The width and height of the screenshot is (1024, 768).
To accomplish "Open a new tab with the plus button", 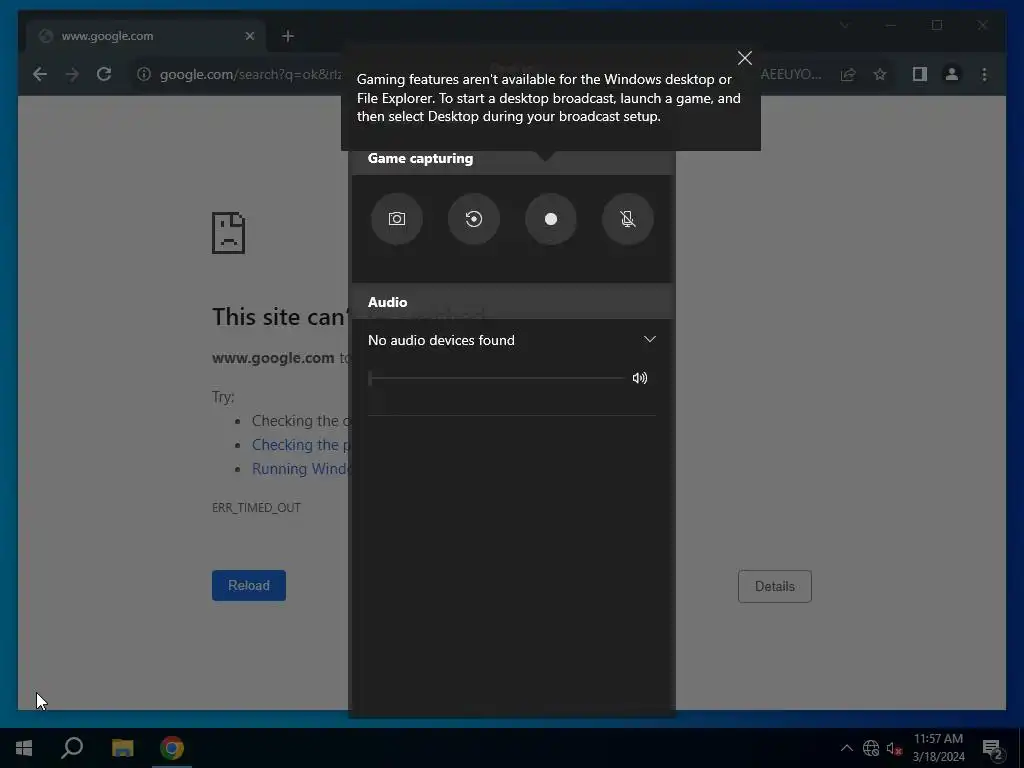I will click(x=288, y=36).
